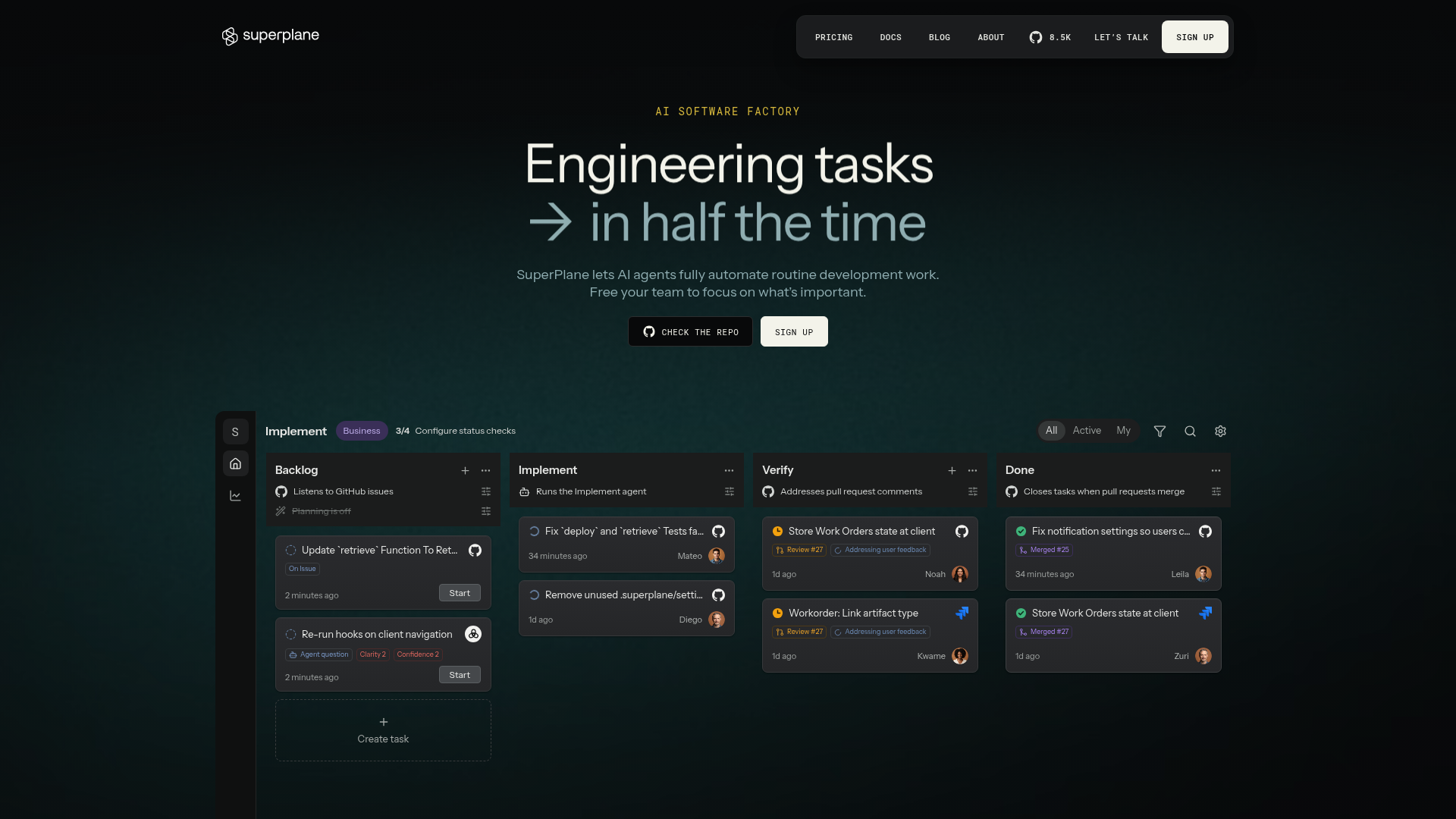
Task: Click Check the Repo button
Action: [690, 331]
